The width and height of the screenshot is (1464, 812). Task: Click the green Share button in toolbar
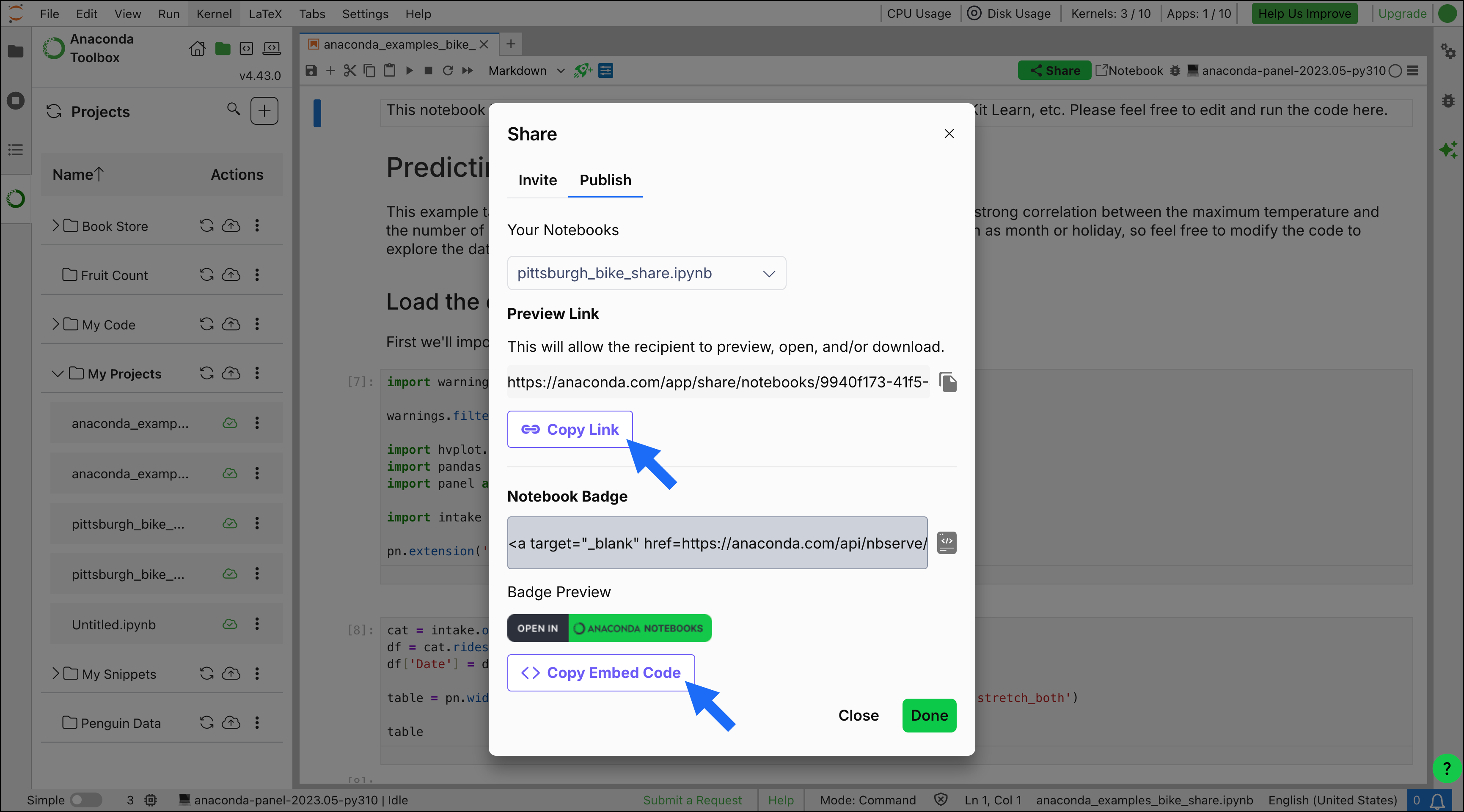tap(1054, 71)
